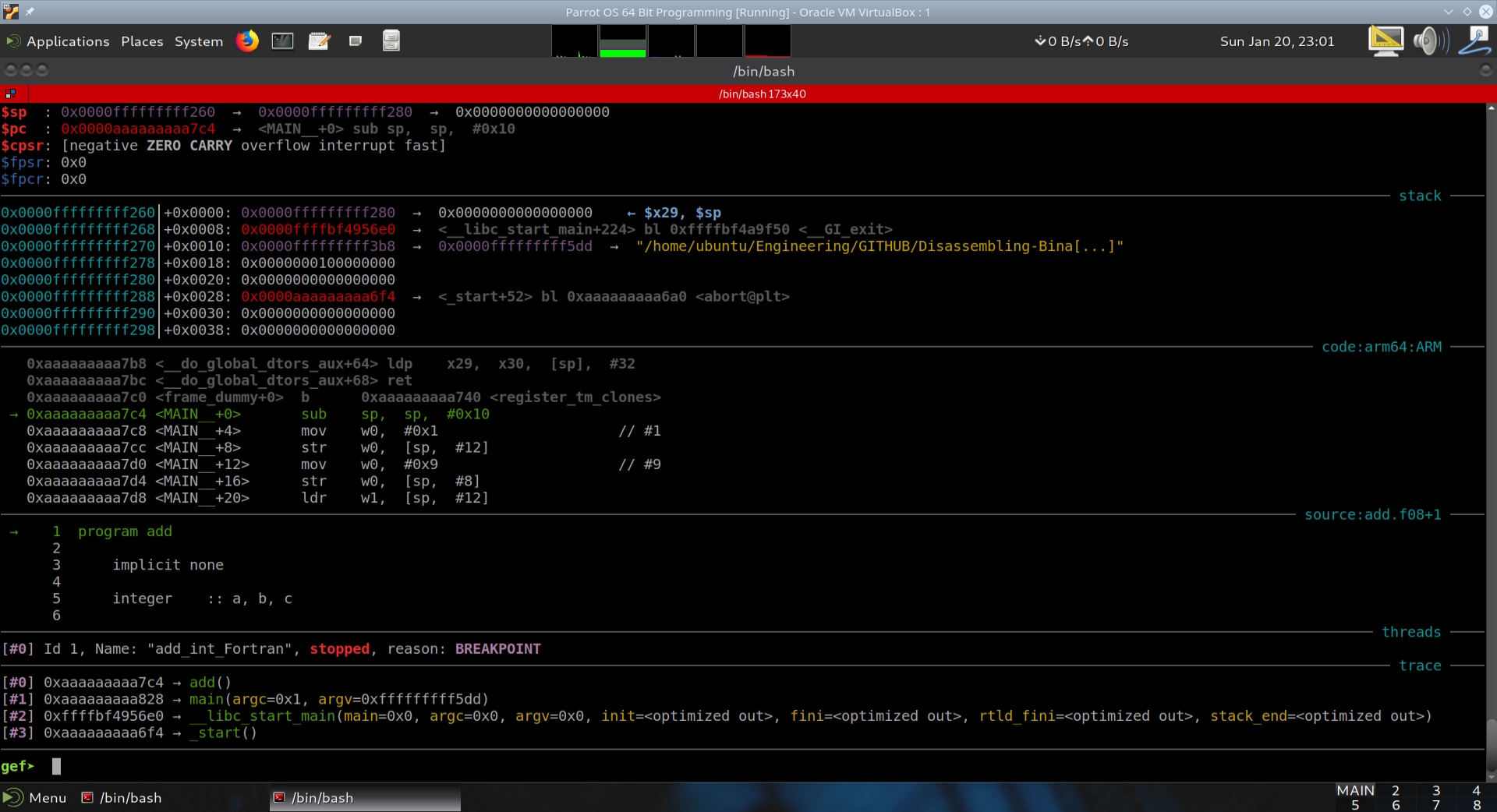Click the /bin/bash window title
This screenshot has height=812, width=1497.
(x=763, y=71)
